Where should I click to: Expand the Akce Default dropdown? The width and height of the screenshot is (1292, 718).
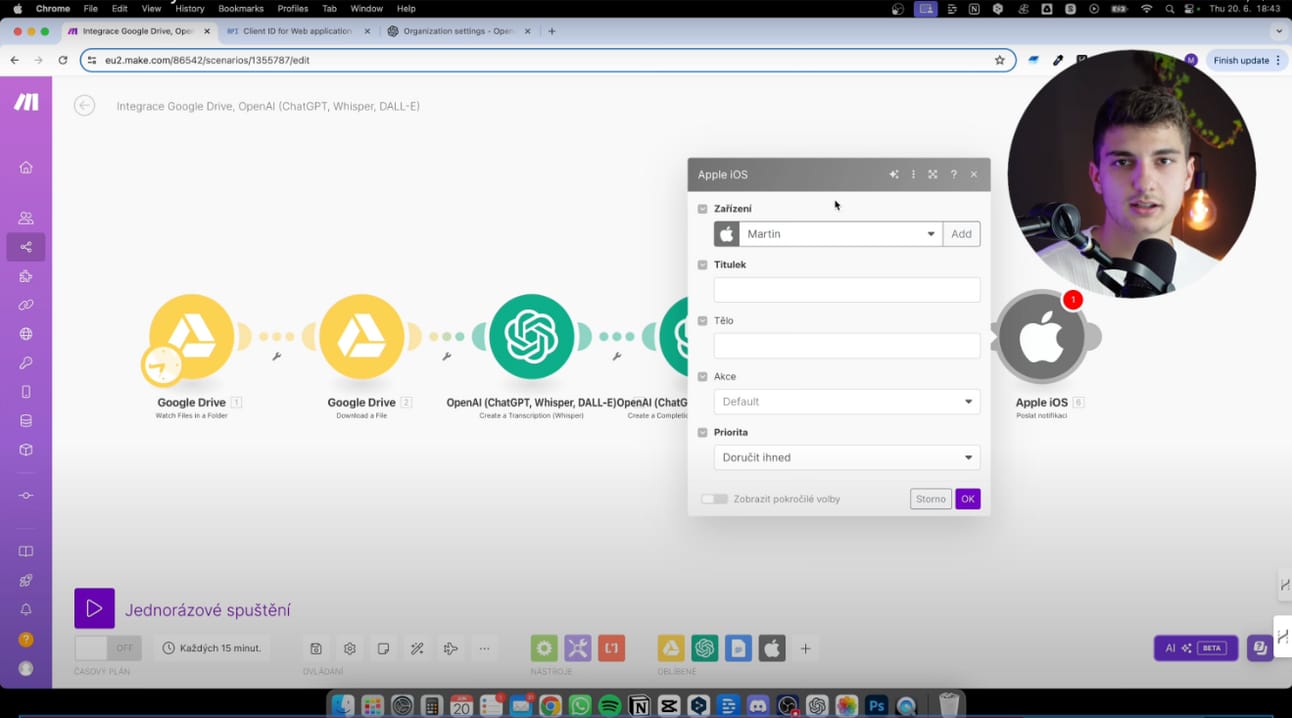(847, 402)
